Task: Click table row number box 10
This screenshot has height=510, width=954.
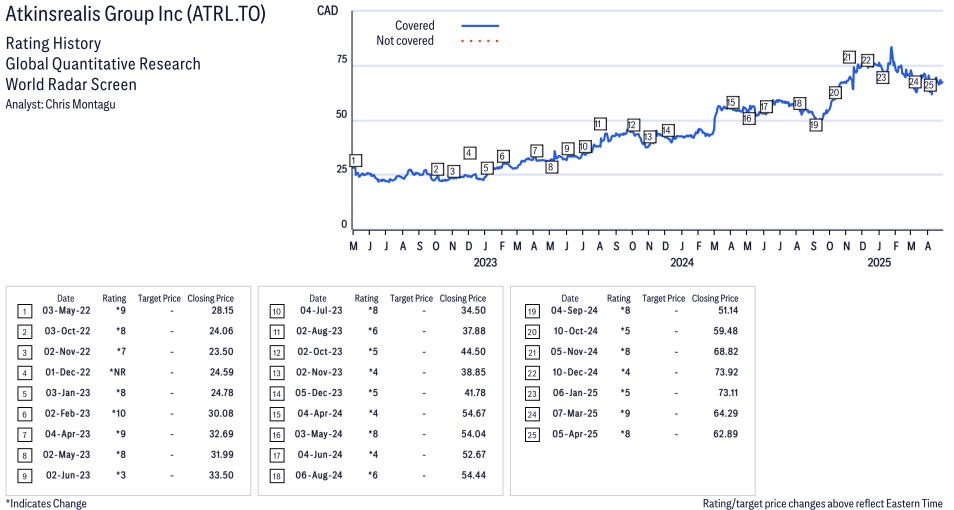Action: [277, 312]
